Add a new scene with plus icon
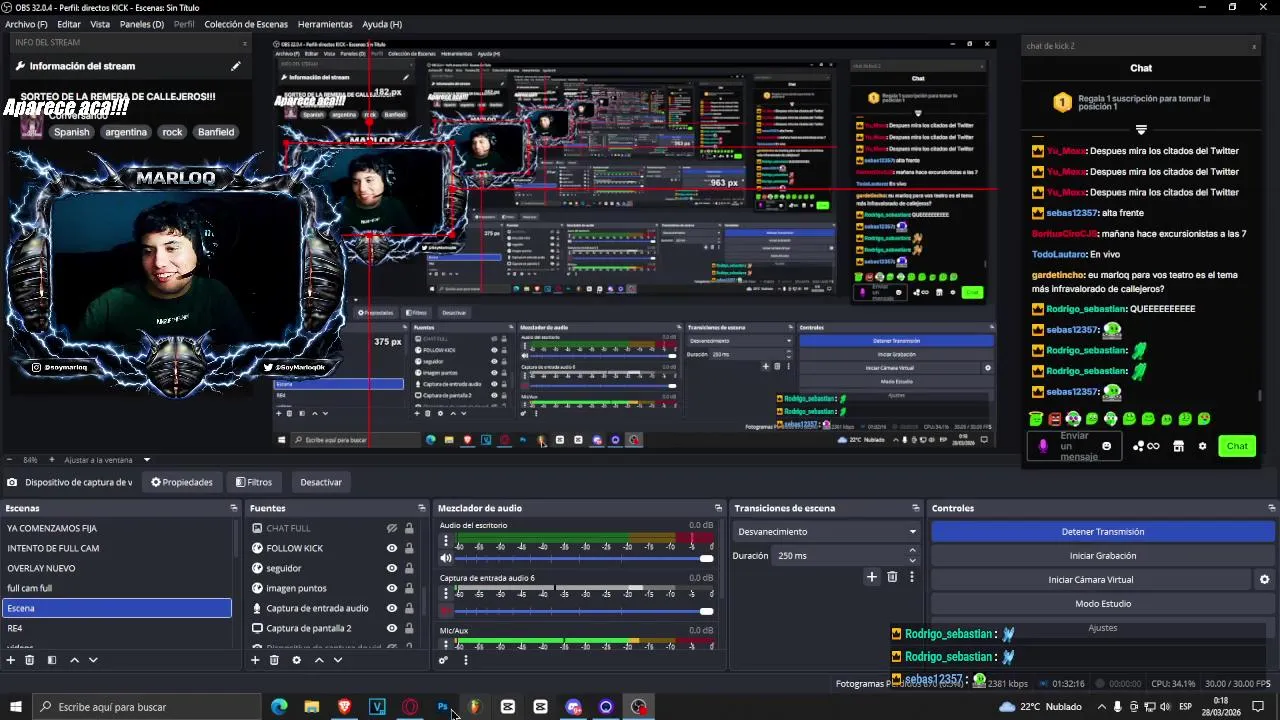 point(11,660)
